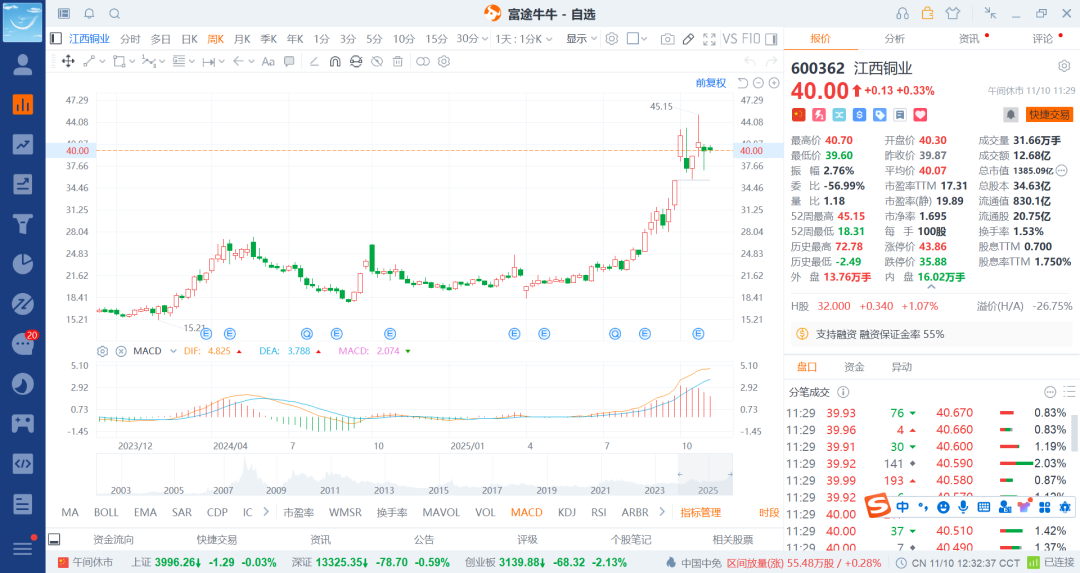Open the code brackets icon in sidebar
The width and height of the screenshot is (1080, 573).
pyautogui.click(x=23, y=463)
